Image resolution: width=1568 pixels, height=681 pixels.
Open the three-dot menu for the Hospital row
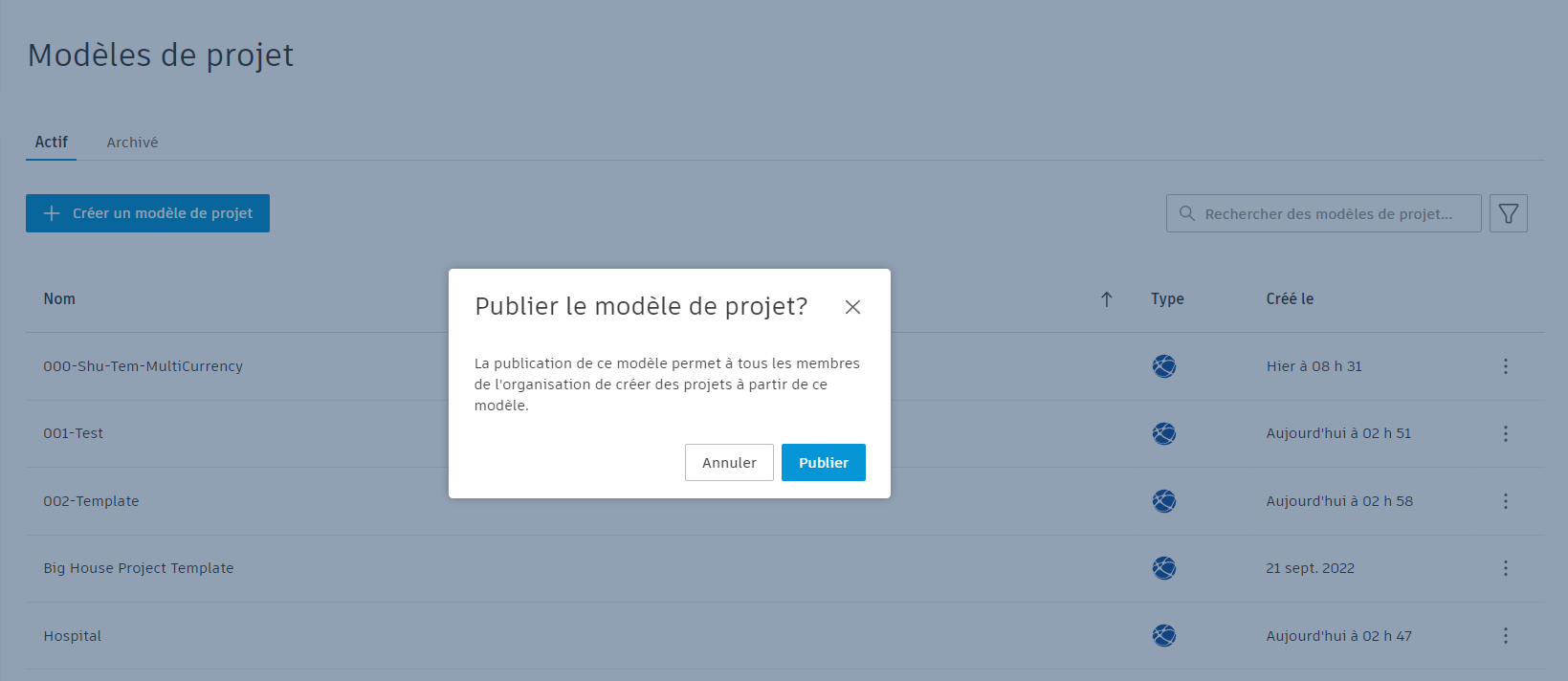[x=1505, y=636]
